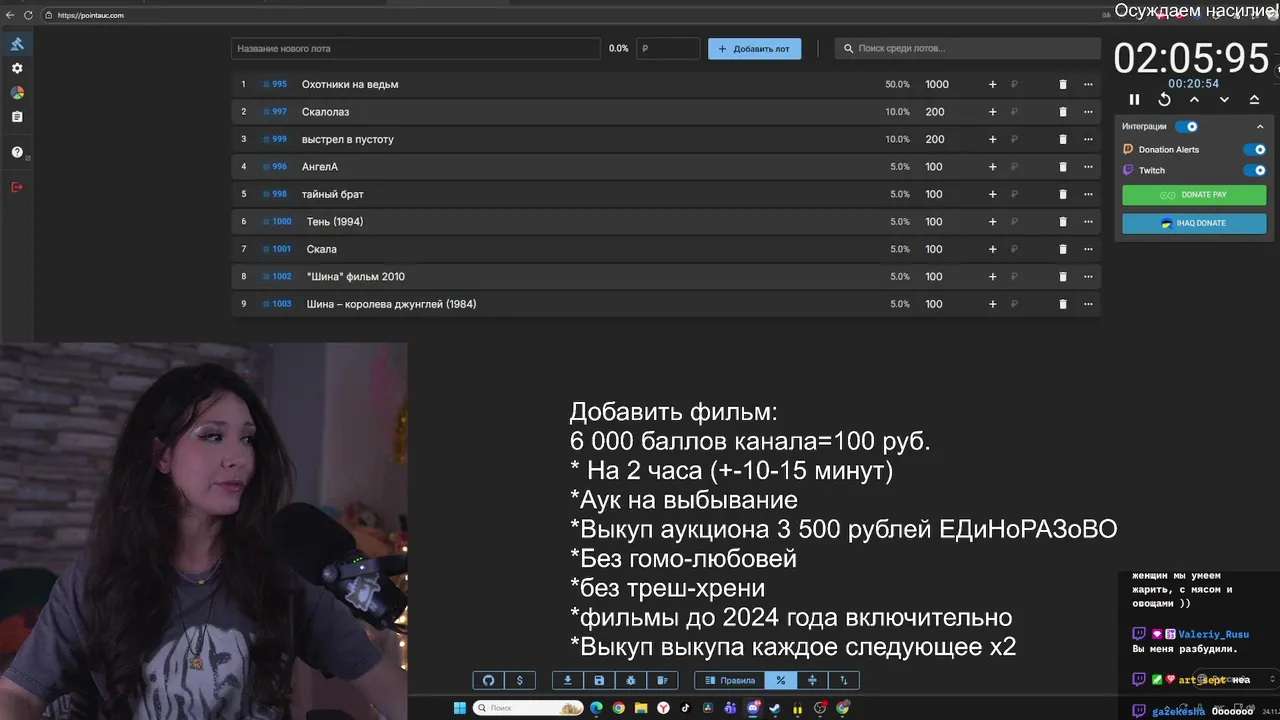
Task: Click the red logout icon
Action: (x=17, y=187)
